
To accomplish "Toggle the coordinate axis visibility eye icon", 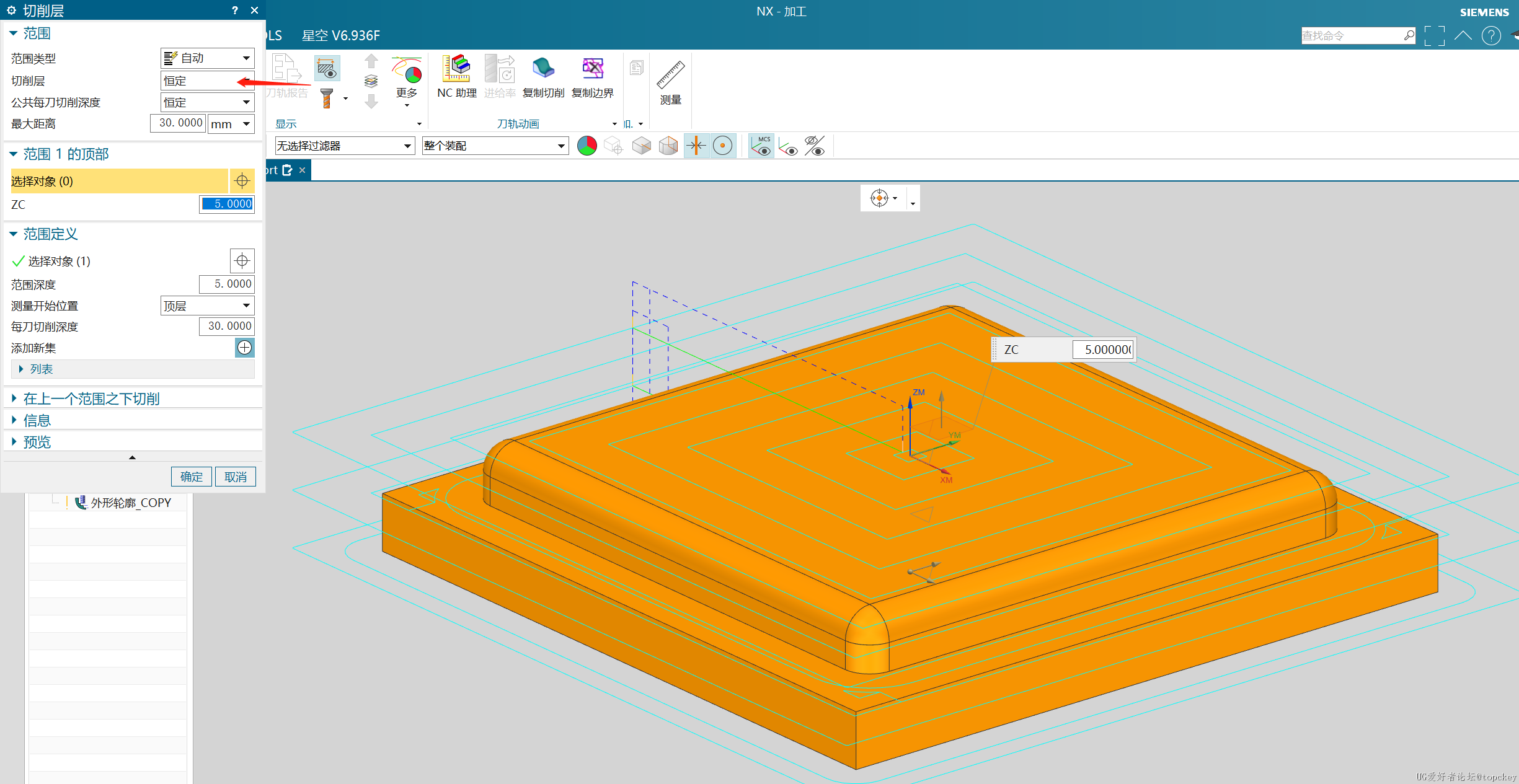I will pyautogui.click(x=788, y=146).
